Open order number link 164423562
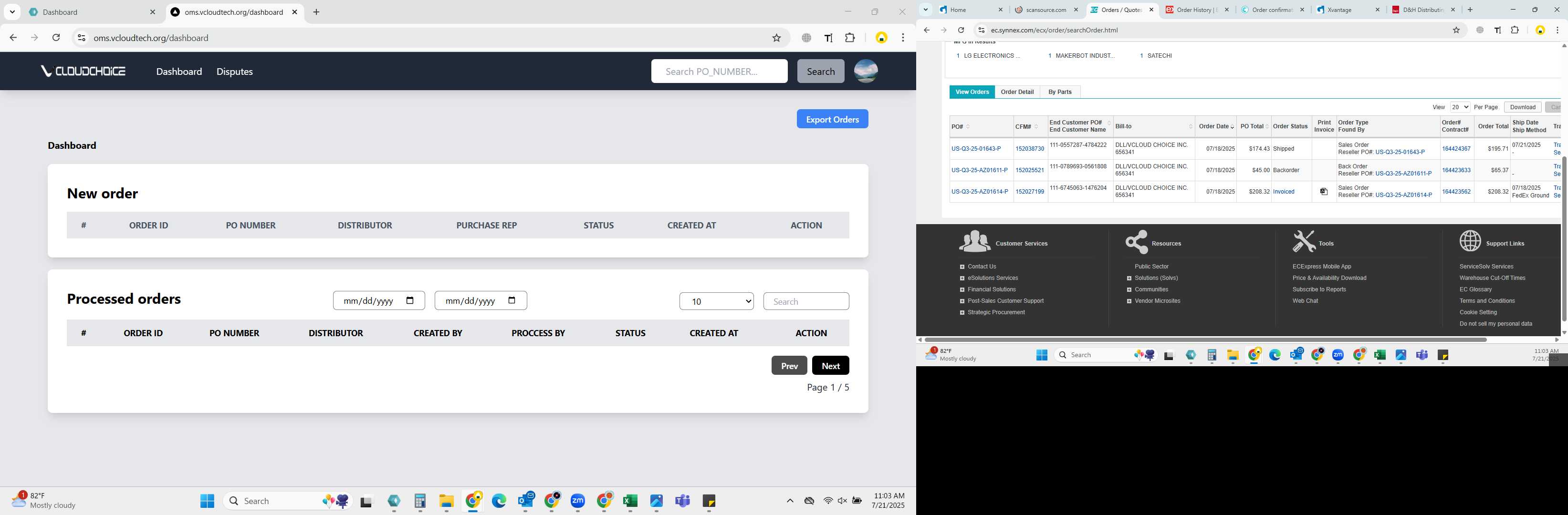1568x515 pixels. (1456, 192)
